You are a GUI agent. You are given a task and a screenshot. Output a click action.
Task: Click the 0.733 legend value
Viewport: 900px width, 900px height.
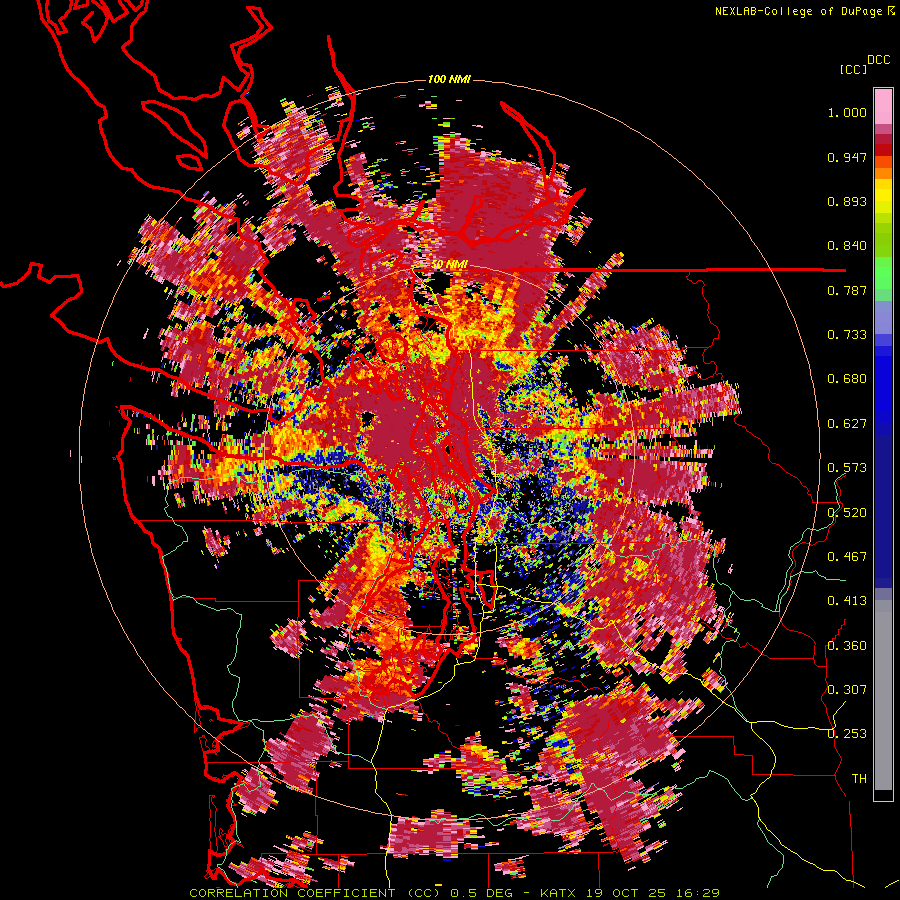847,335
